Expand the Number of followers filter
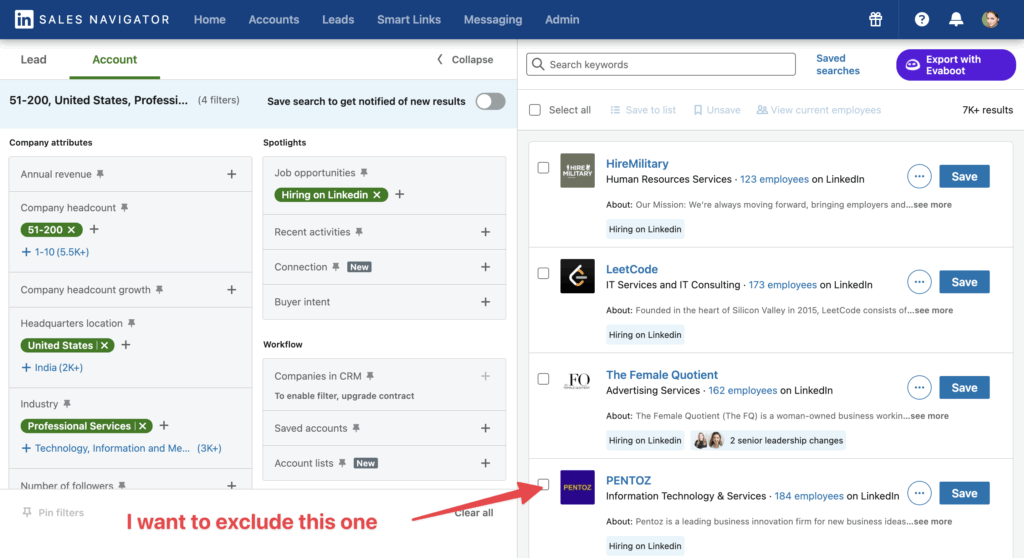 click(231, 485)
